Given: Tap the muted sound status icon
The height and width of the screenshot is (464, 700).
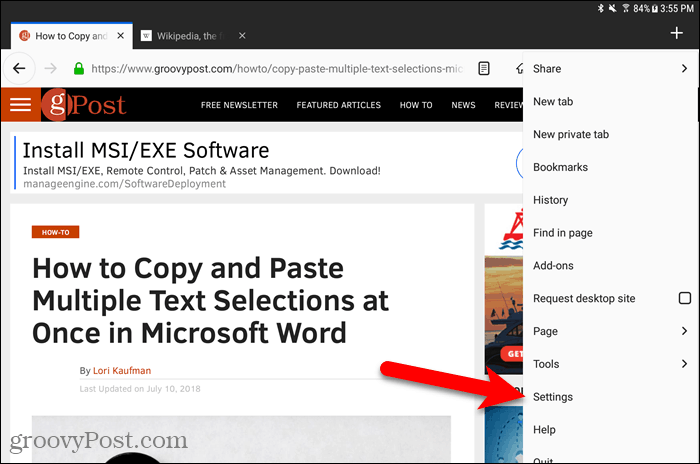Looking at the screenshot, I should [x=612, y=8].
